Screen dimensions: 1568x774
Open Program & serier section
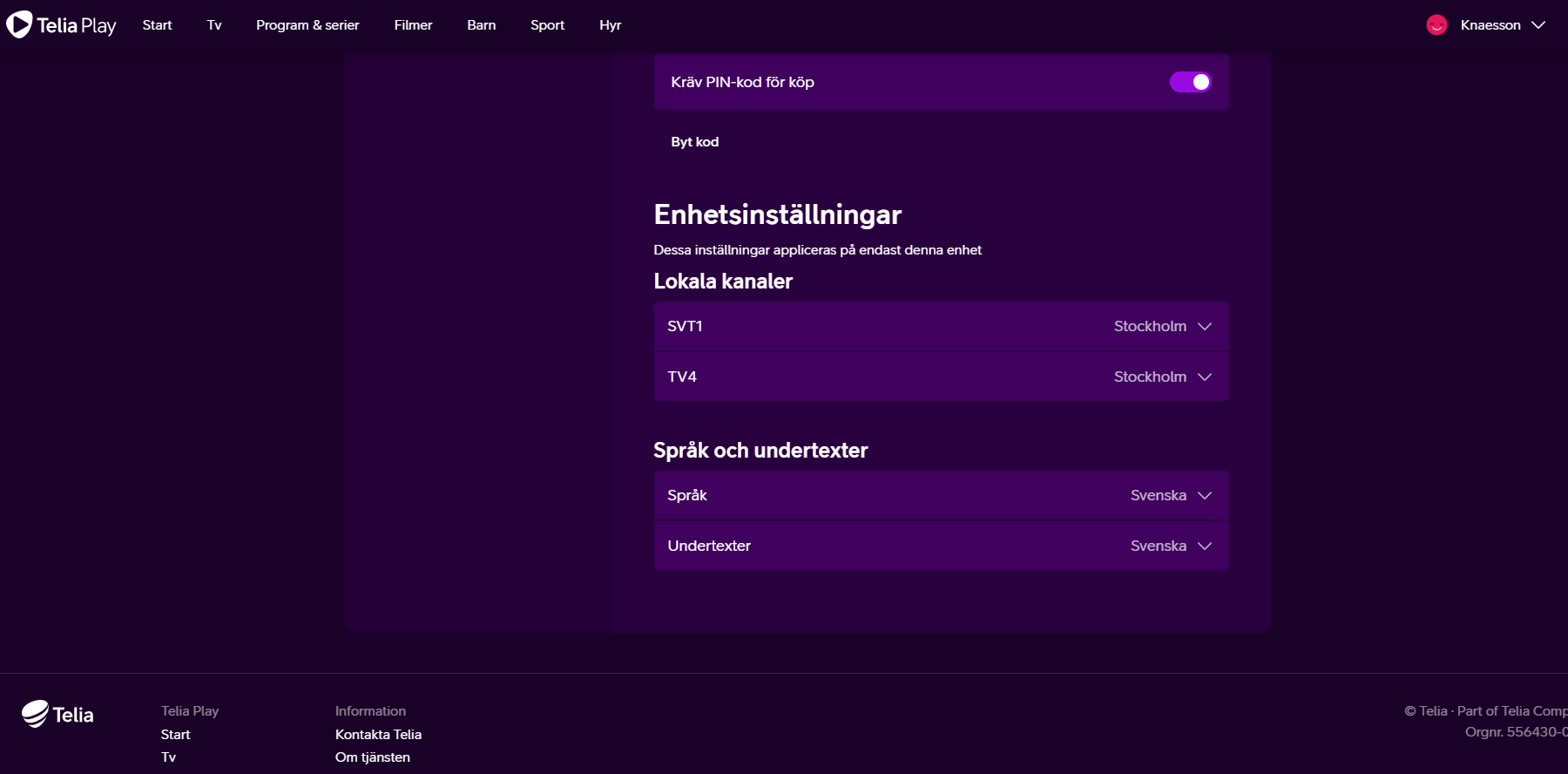pyautogui.click(x=308, y=25)
